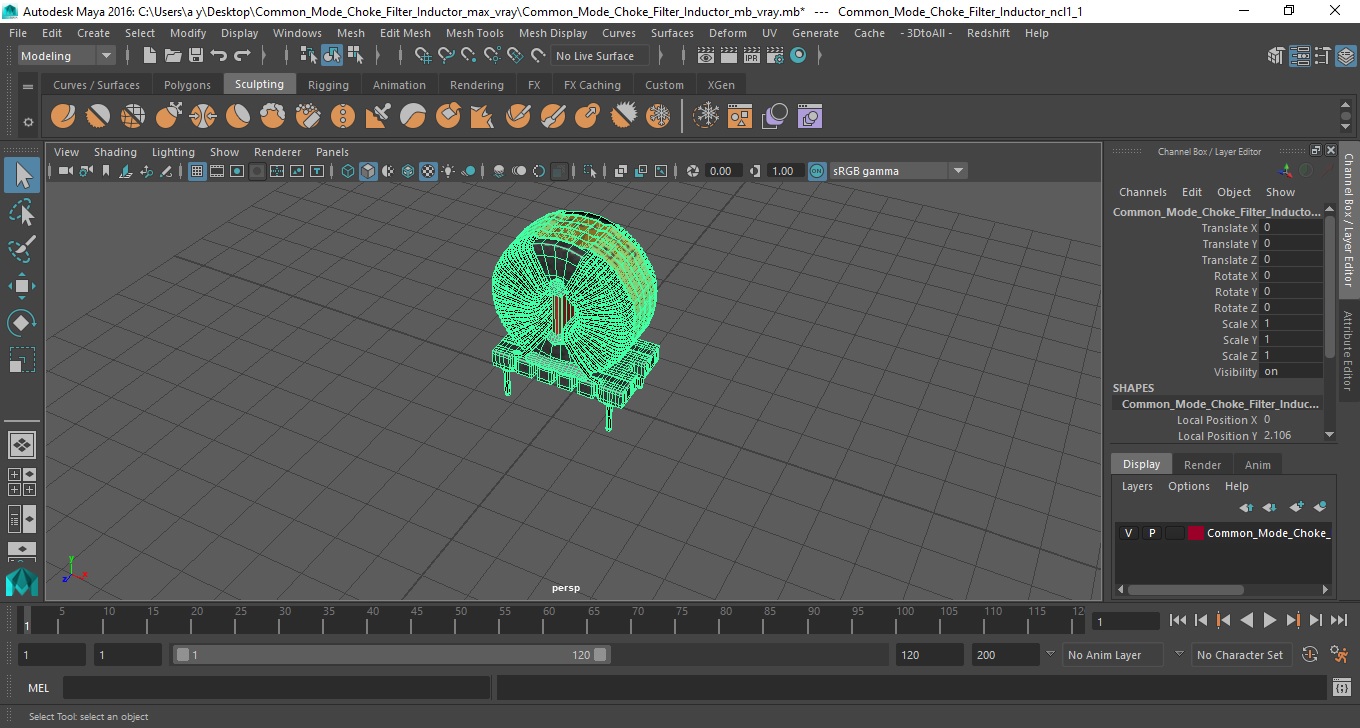Click the time range slider bar
1360x728 pixels.
391,655
